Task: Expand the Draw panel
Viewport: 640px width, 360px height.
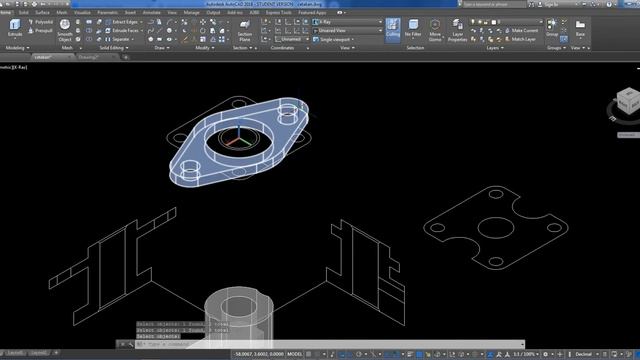Action: [162, 48]
